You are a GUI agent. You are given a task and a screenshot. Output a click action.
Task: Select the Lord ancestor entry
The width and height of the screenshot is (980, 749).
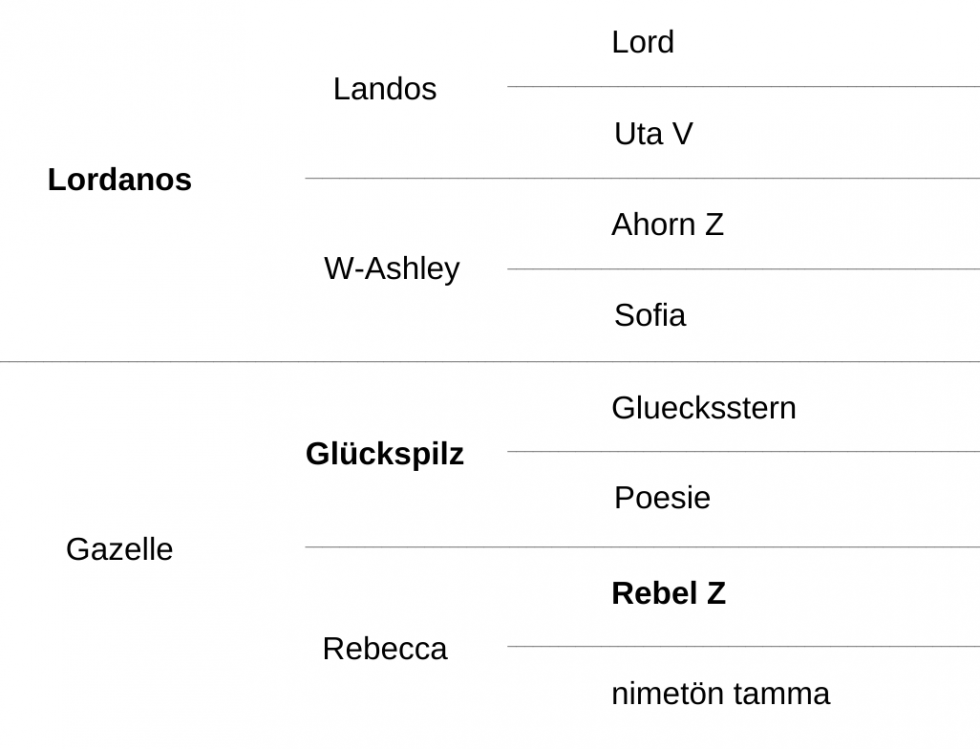pyautogui.click(x=642, y=43)
